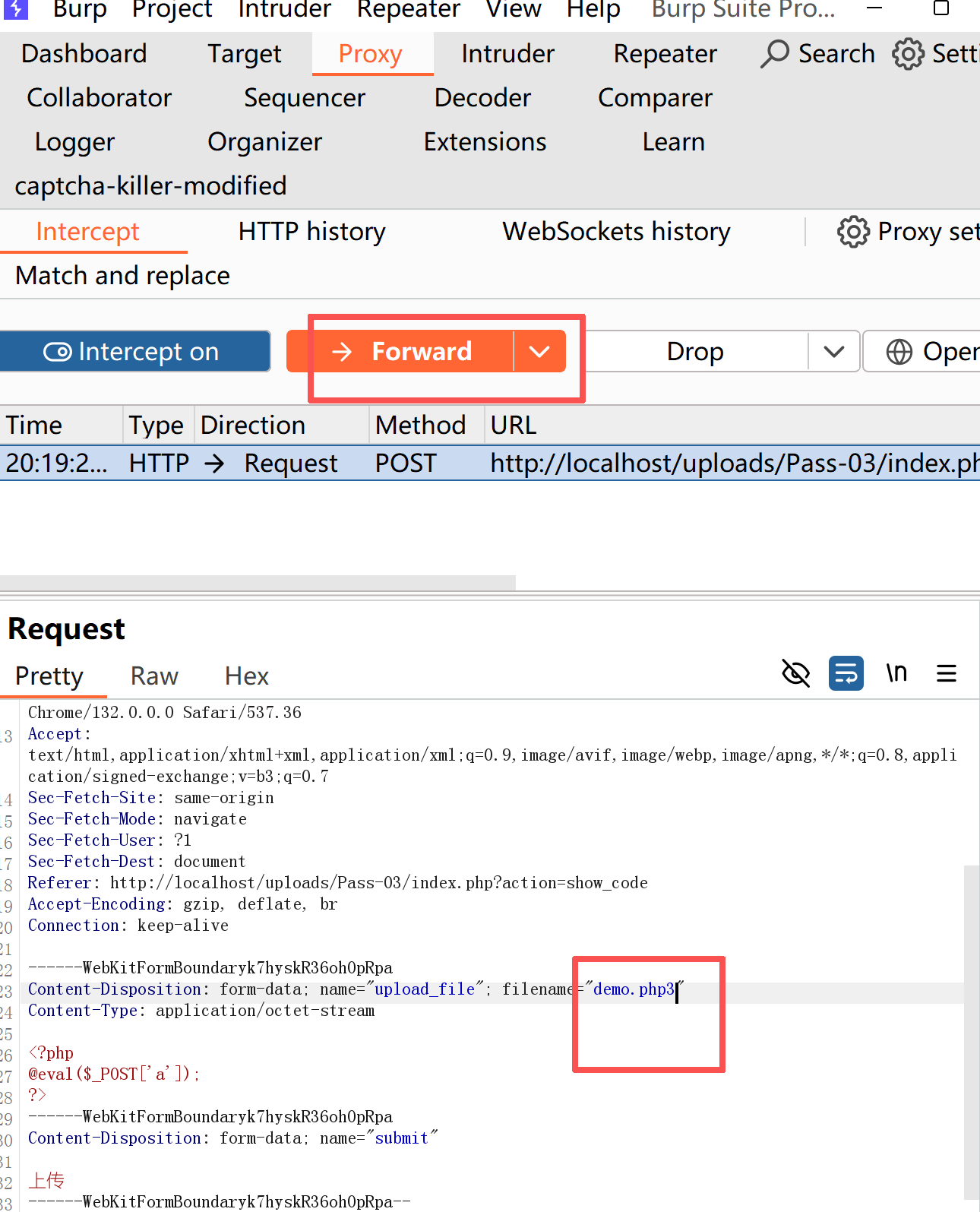Open the Help menu
Image resolution: width=980 pixels, height=1212 pixels.
593,9
